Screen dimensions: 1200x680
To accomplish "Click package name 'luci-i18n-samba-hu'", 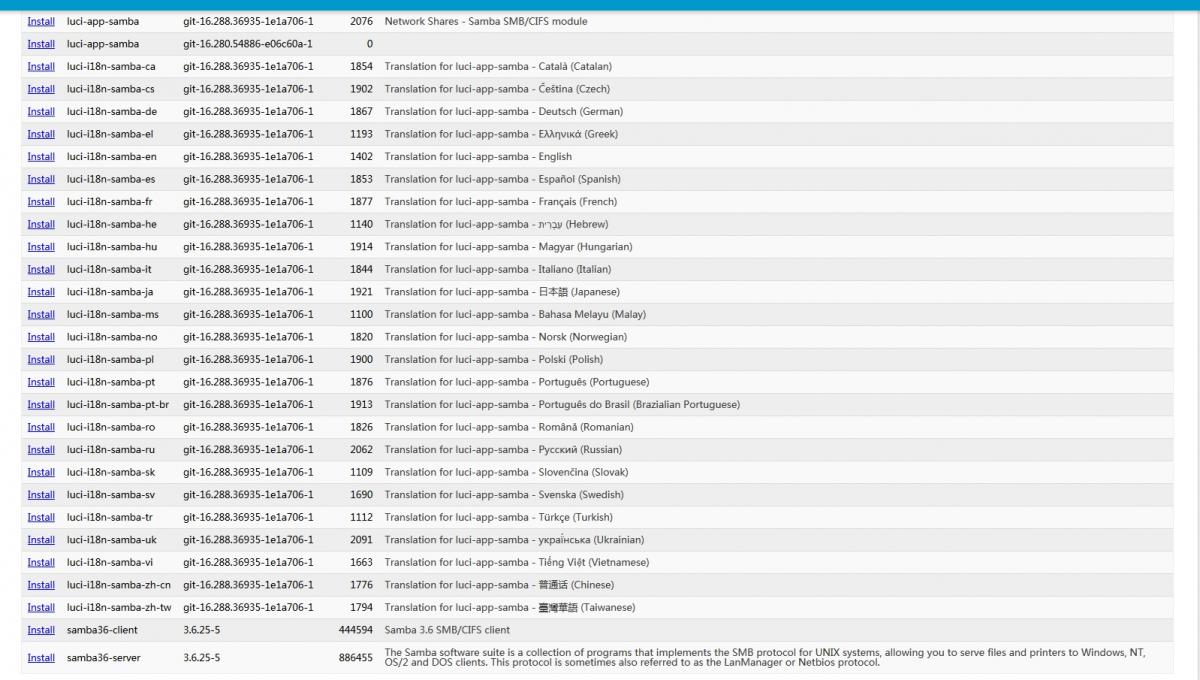I will [x=112, y=246].
